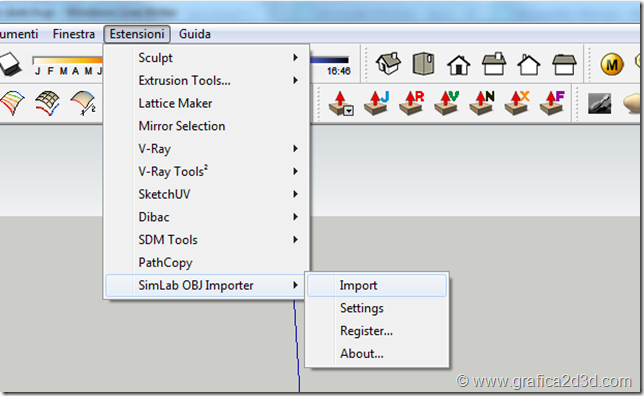Viewport: 644px width, 396px height.
Task: Switch to Left view house icon
Action: point(564,64)
